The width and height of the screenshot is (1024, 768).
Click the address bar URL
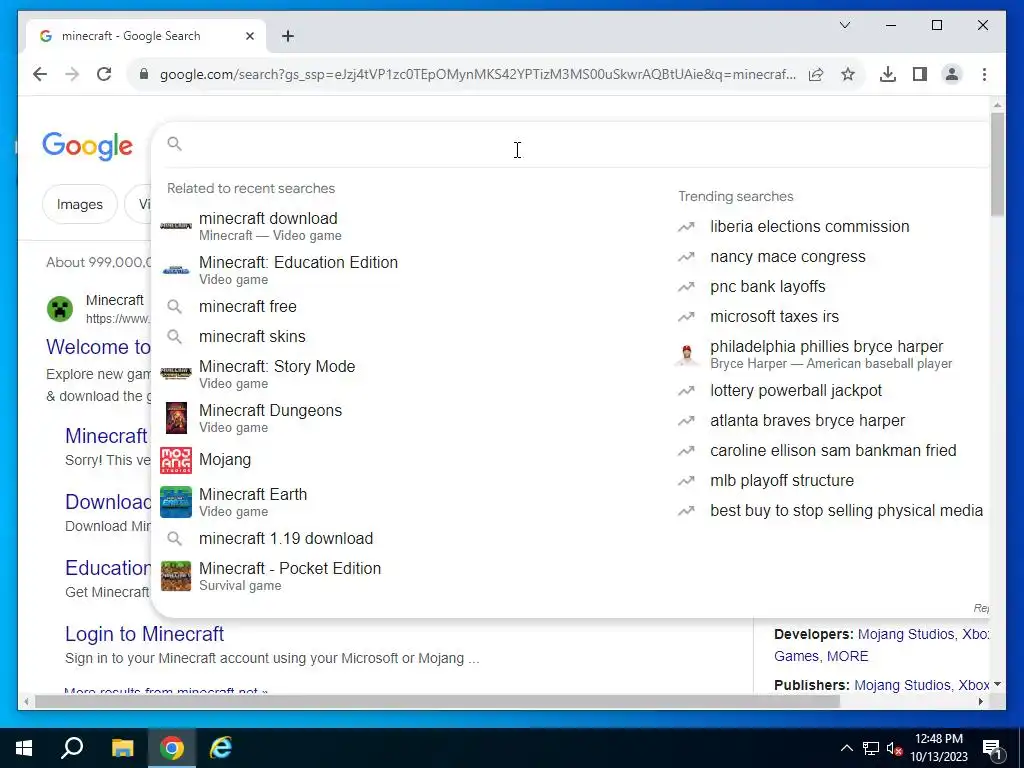[x=477, y=74]
